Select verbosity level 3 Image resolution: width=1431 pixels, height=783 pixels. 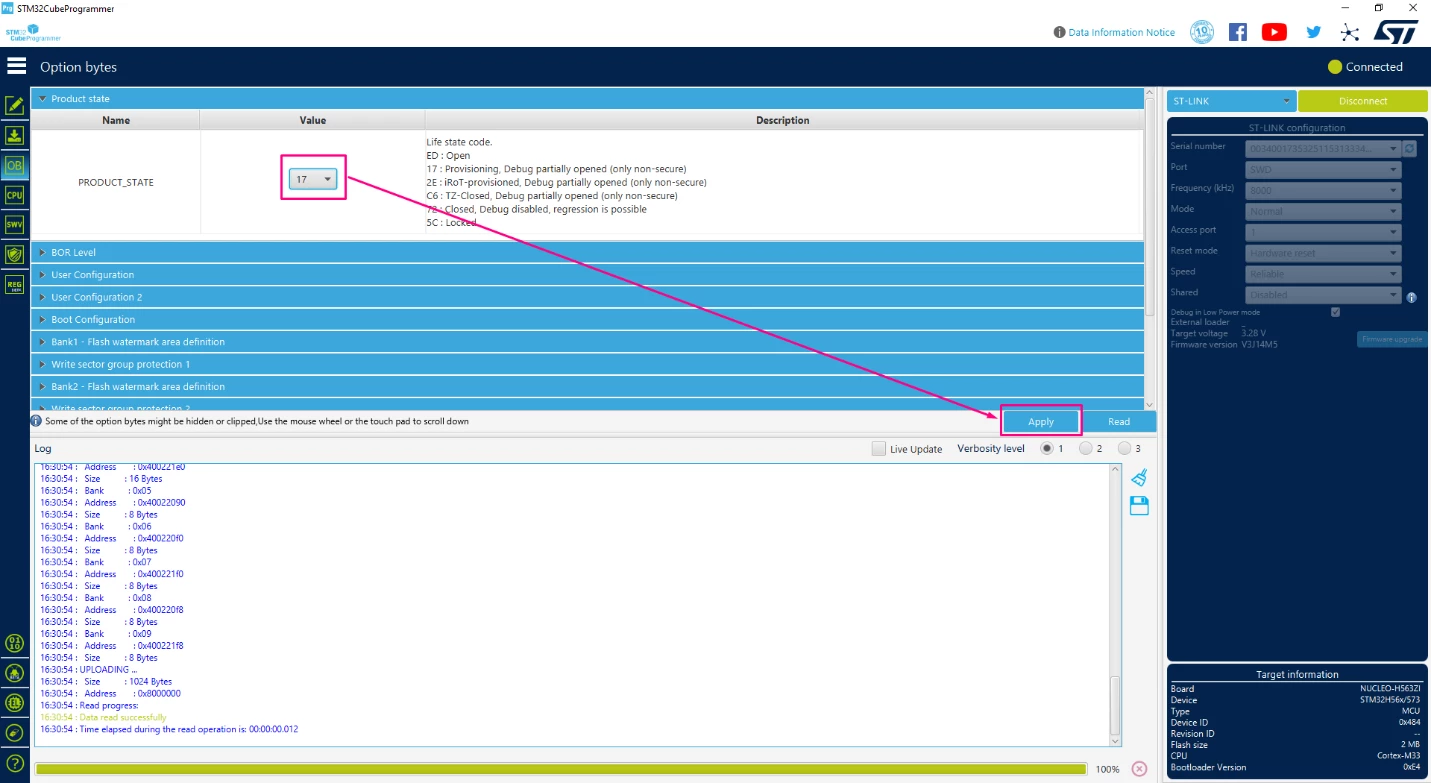coord(1124,448)
